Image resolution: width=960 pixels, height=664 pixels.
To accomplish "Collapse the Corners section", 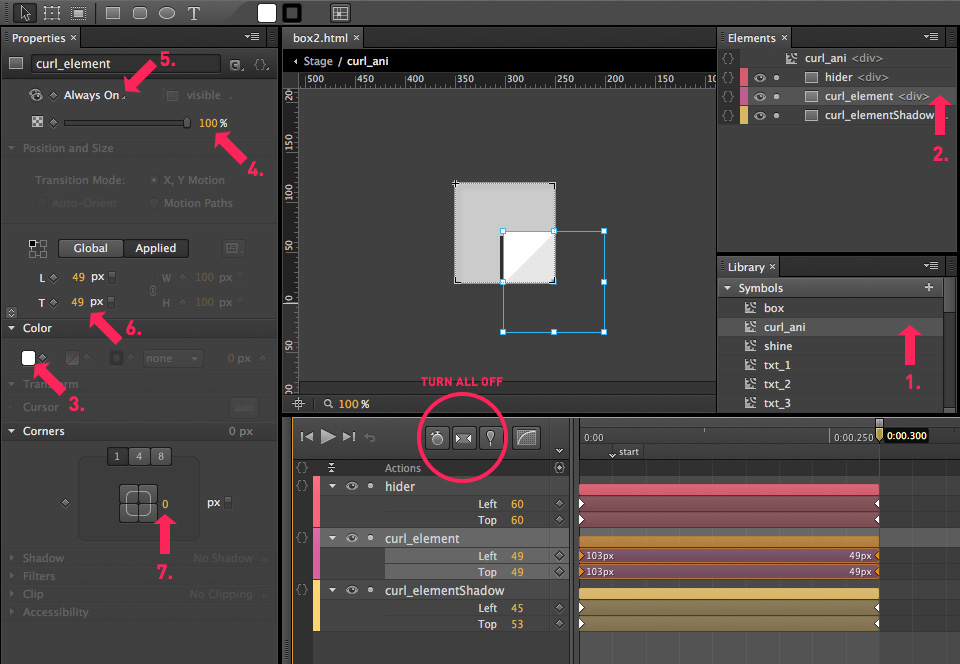I will point(11,431).
